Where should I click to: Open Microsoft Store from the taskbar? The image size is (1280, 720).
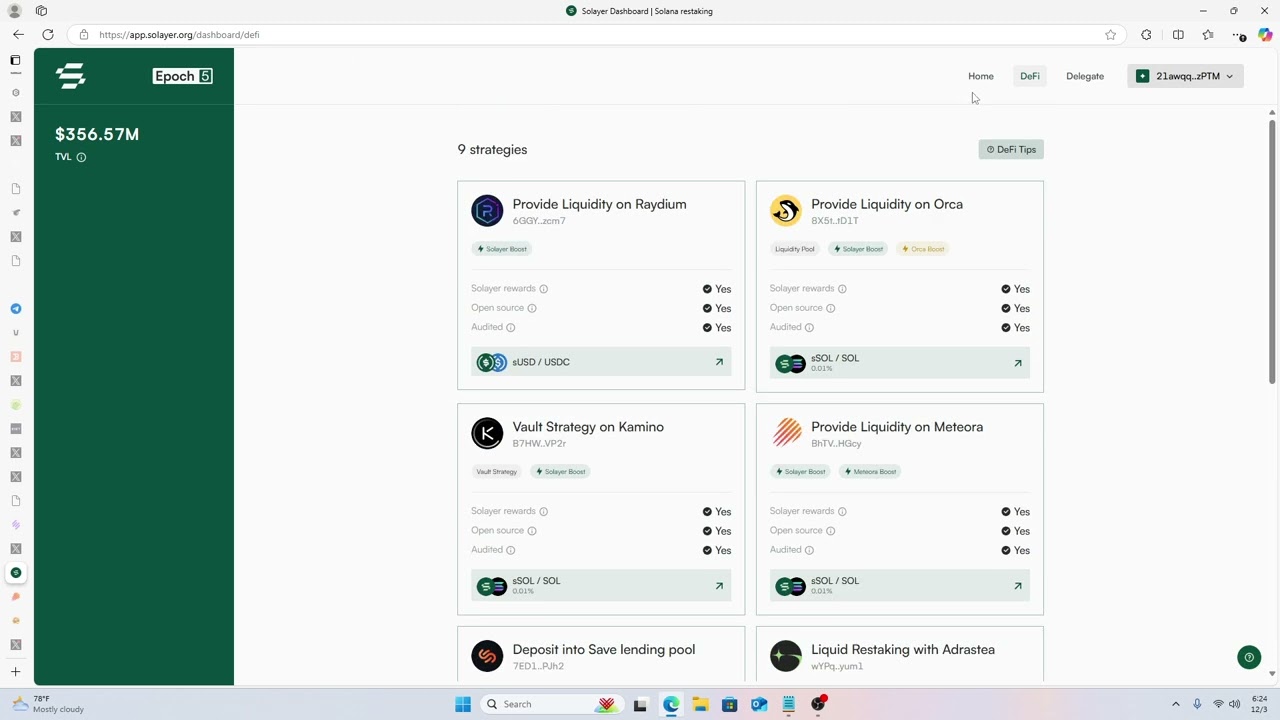click(x=730, y=704)
